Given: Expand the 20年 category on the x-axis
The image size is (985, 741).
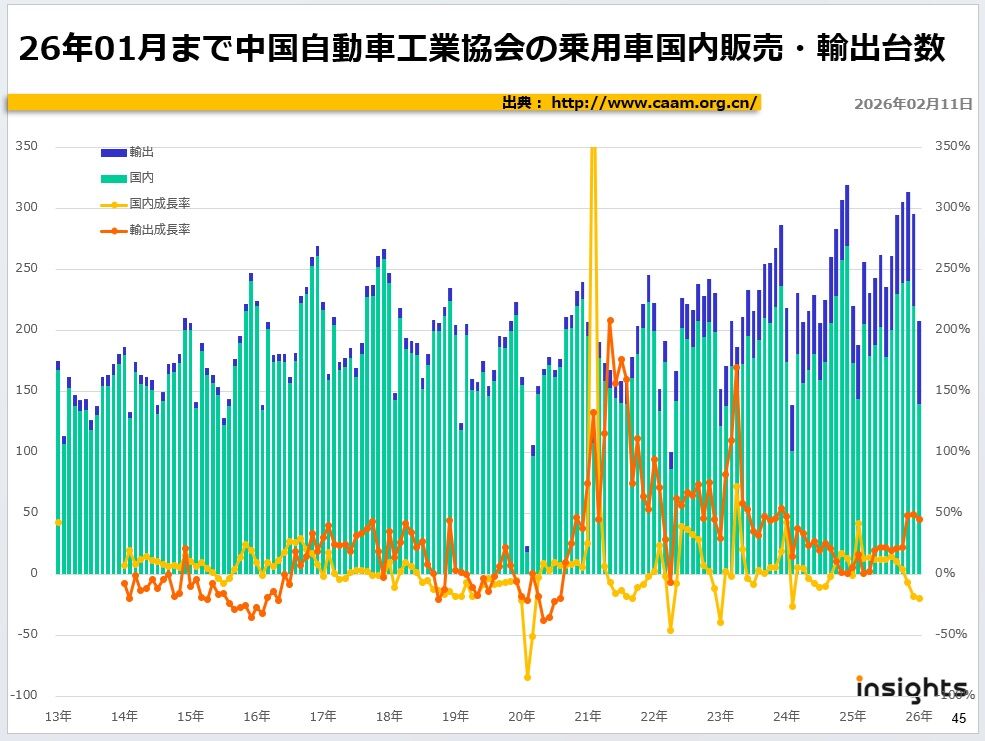Looking at the screenshot, I should point(522,716).
